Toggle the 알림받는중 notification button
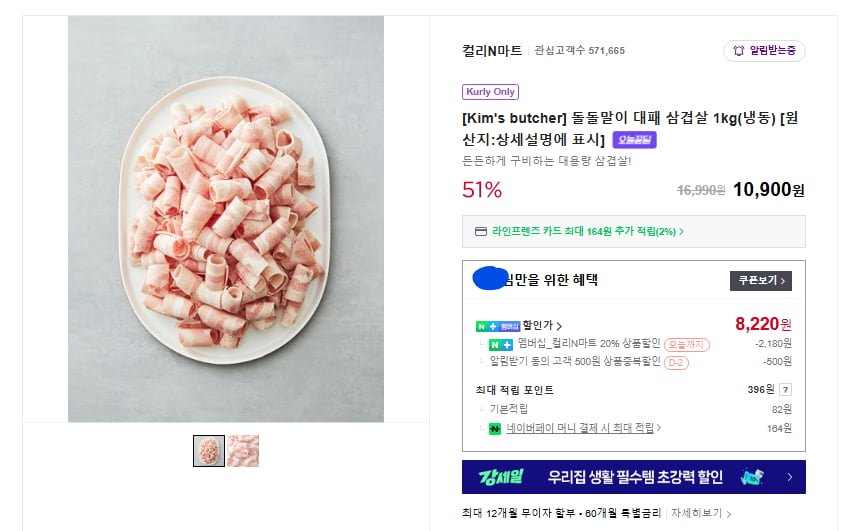This screenshot has width=851, height=531. pos(764,51)
